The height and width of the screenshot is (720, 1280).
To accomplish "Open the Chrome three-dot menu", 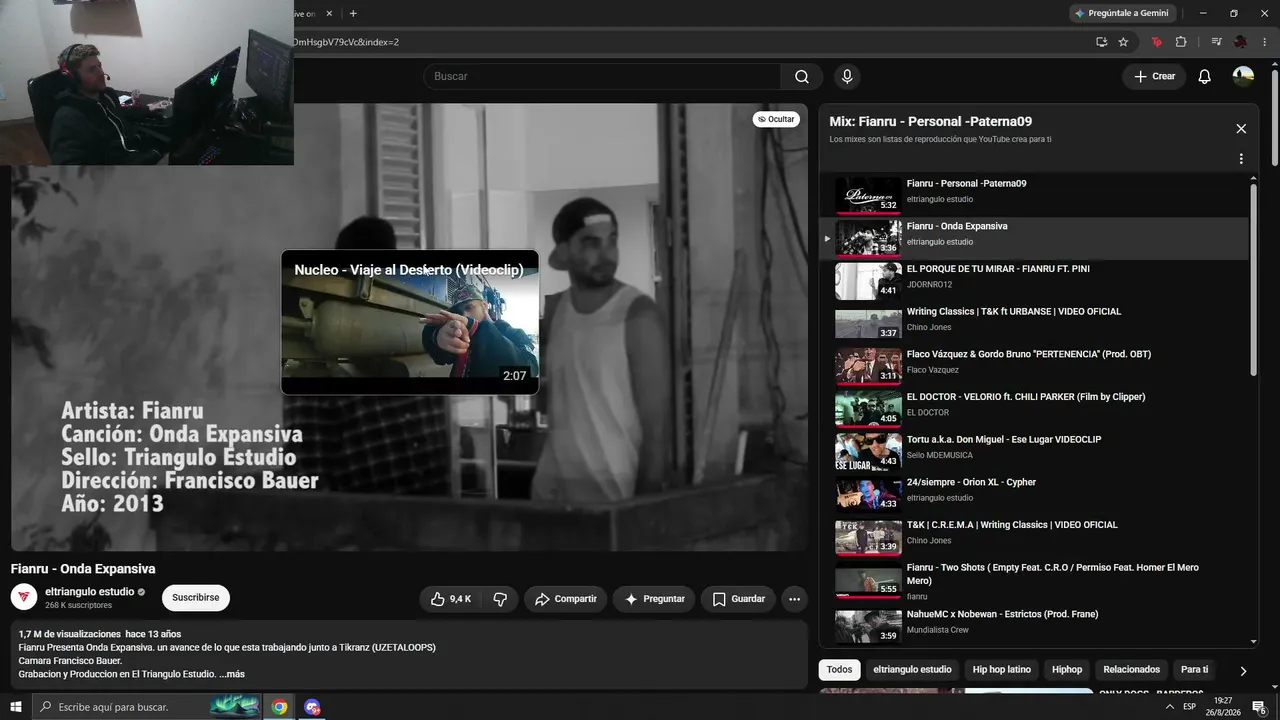I will [x=1264, y=42].
